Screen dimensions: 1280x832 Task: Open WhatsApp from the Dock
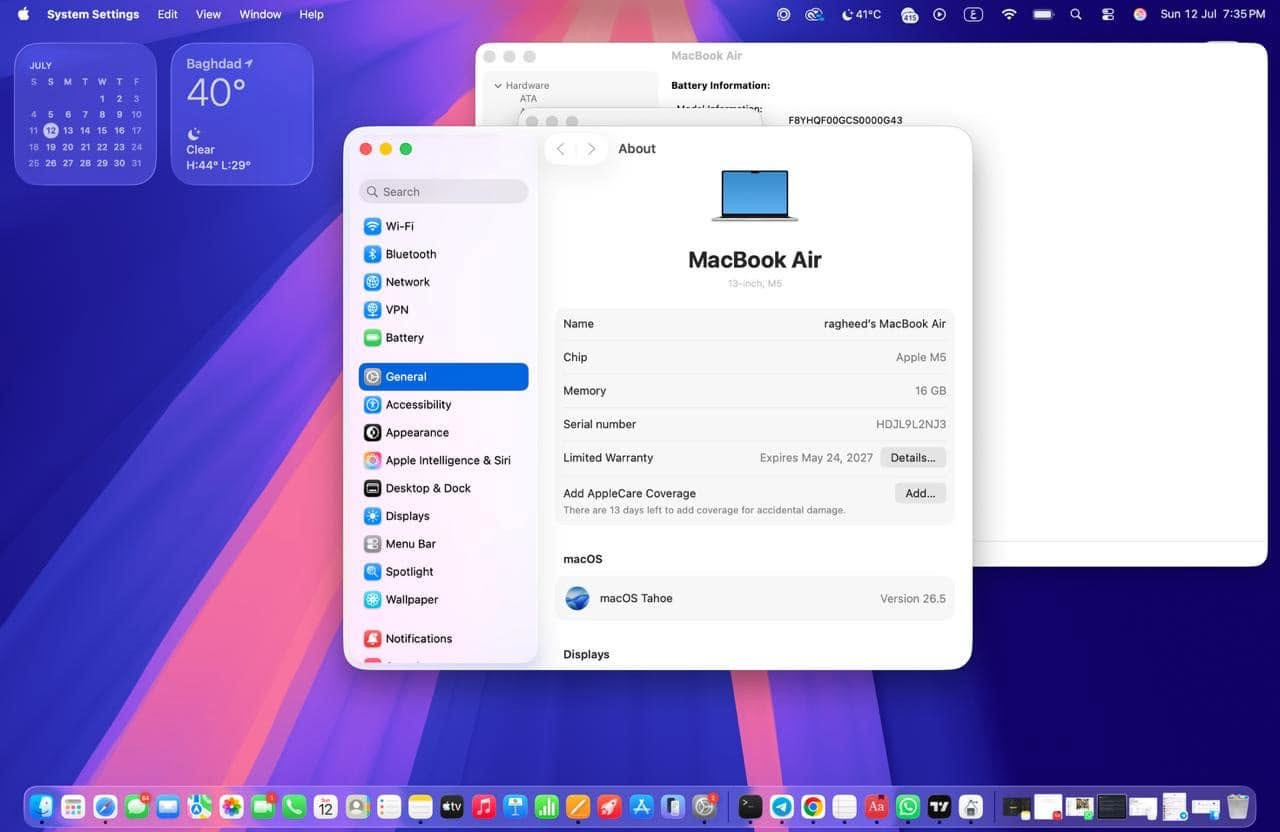(908, 807)
